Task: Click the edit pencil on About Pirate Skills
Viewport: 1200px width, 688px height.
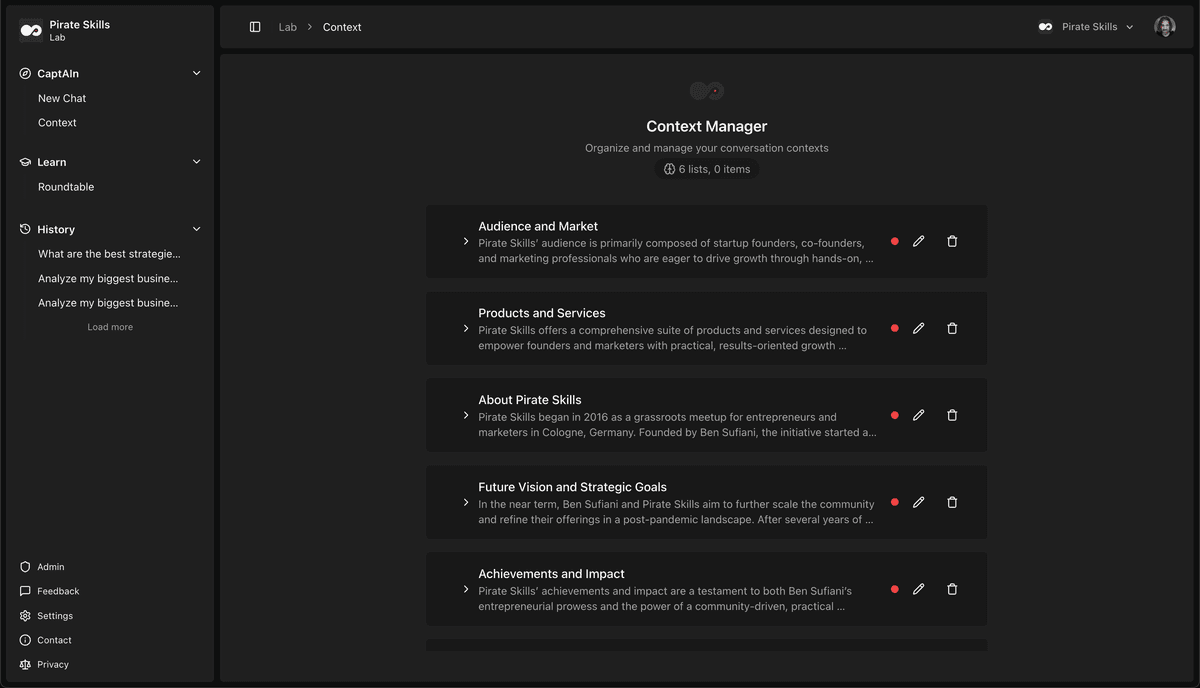Action: coord(919,415)
